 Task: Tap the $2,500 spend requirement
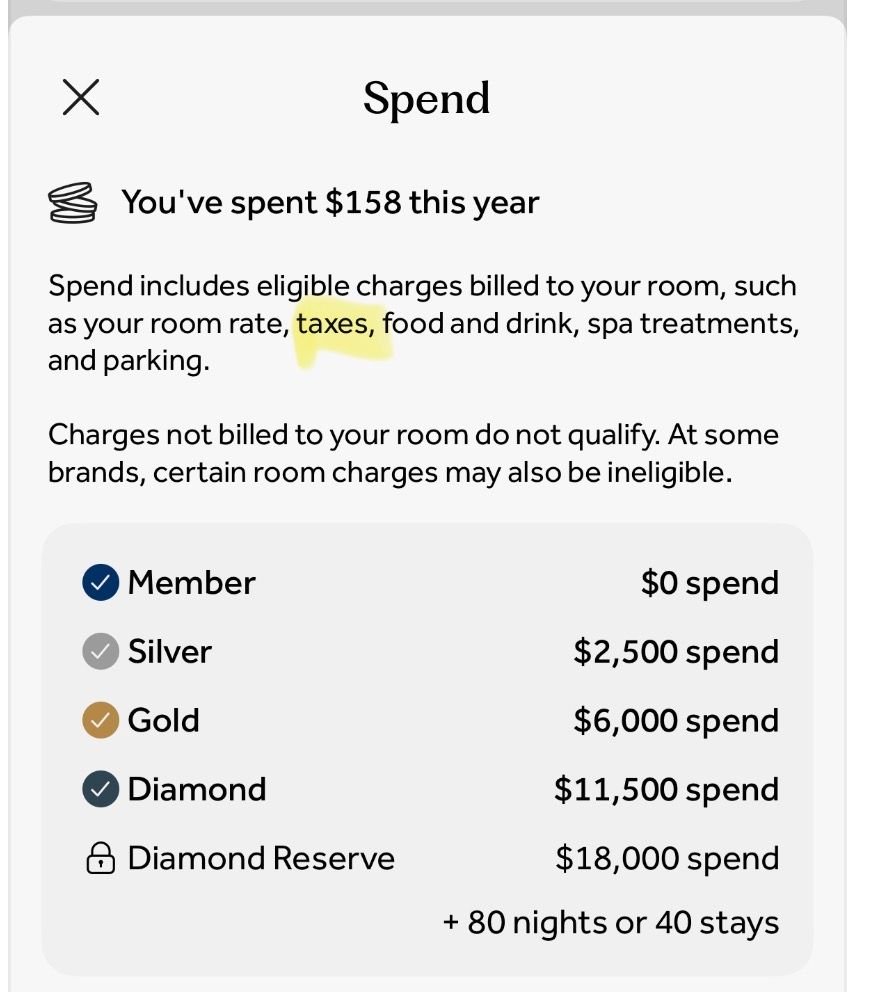(x=676, y=652)
